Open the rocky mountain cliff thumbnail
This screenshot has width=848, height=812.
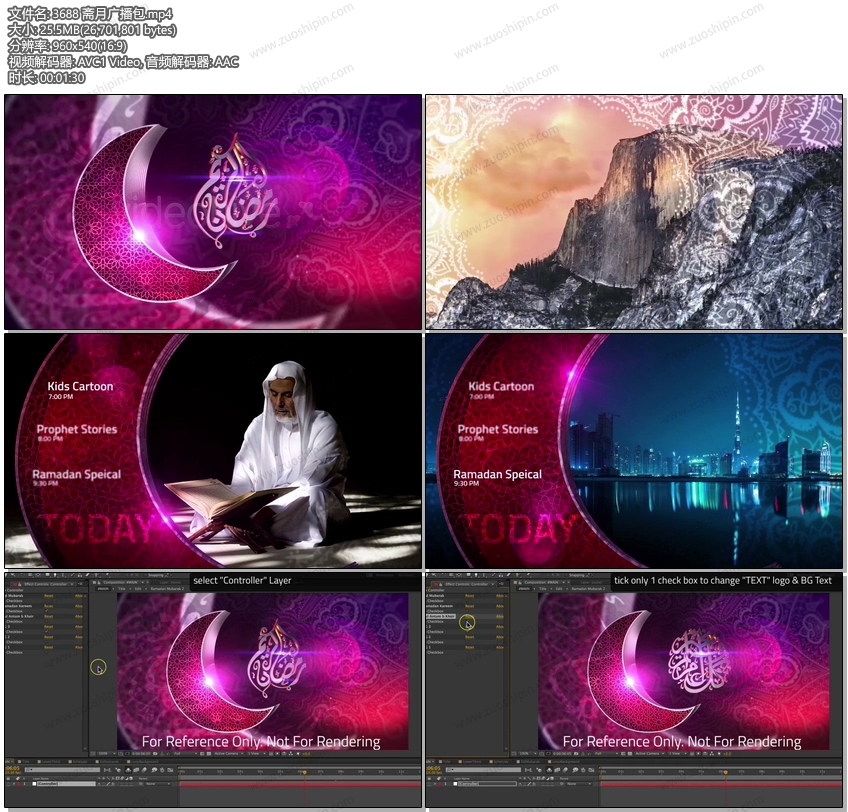click(x=634, y=212)
